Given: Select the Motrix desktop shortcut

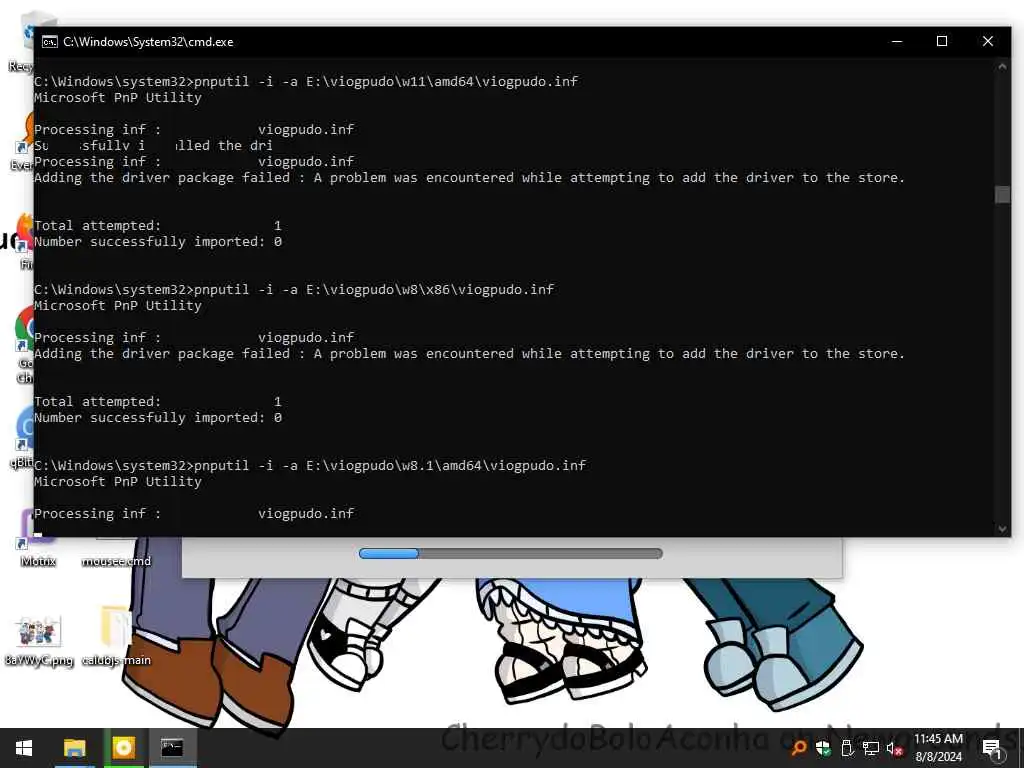Looking at the screenshot, I should (37, 539).
